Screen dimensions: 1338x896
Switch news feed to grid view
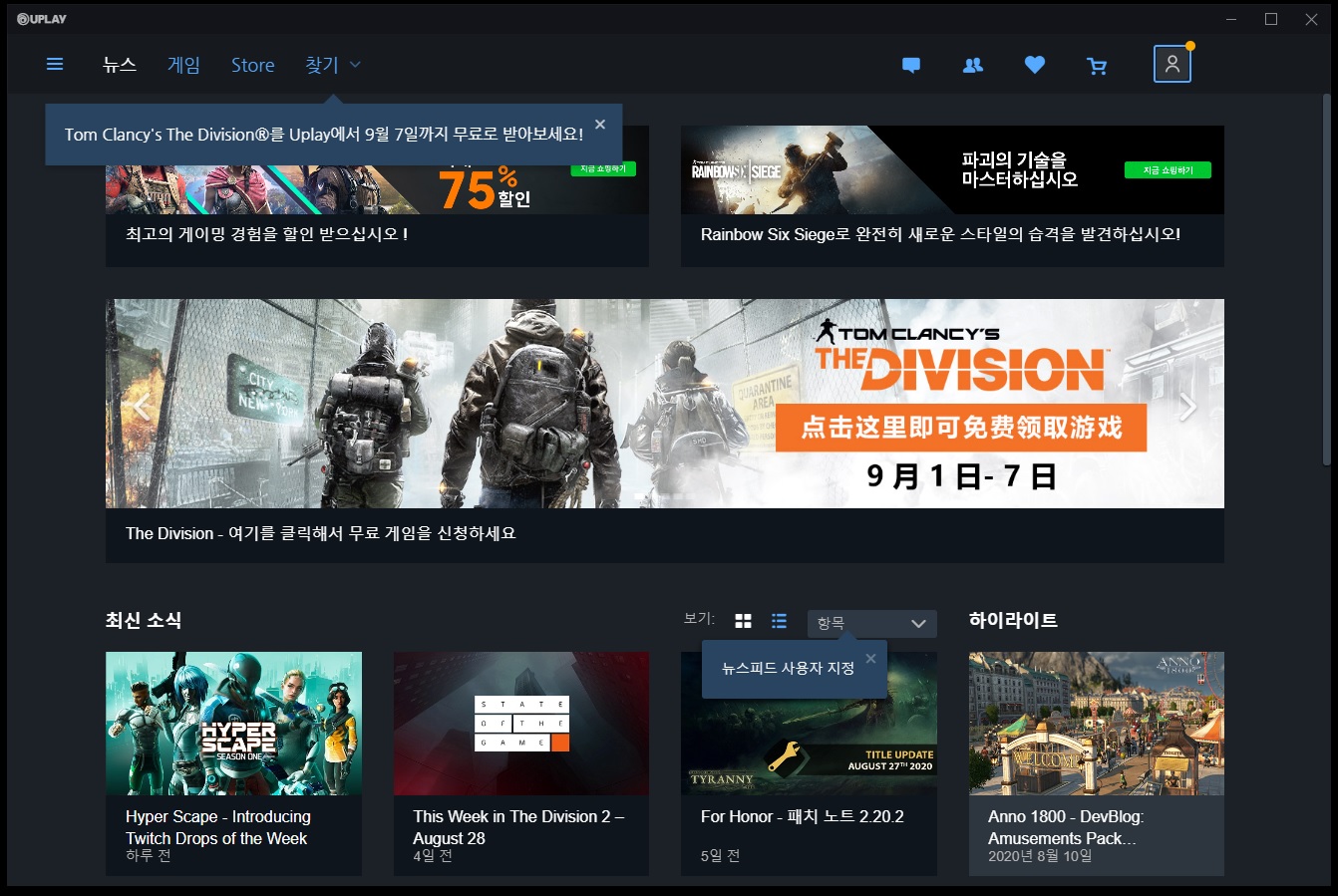pos(743,621)
